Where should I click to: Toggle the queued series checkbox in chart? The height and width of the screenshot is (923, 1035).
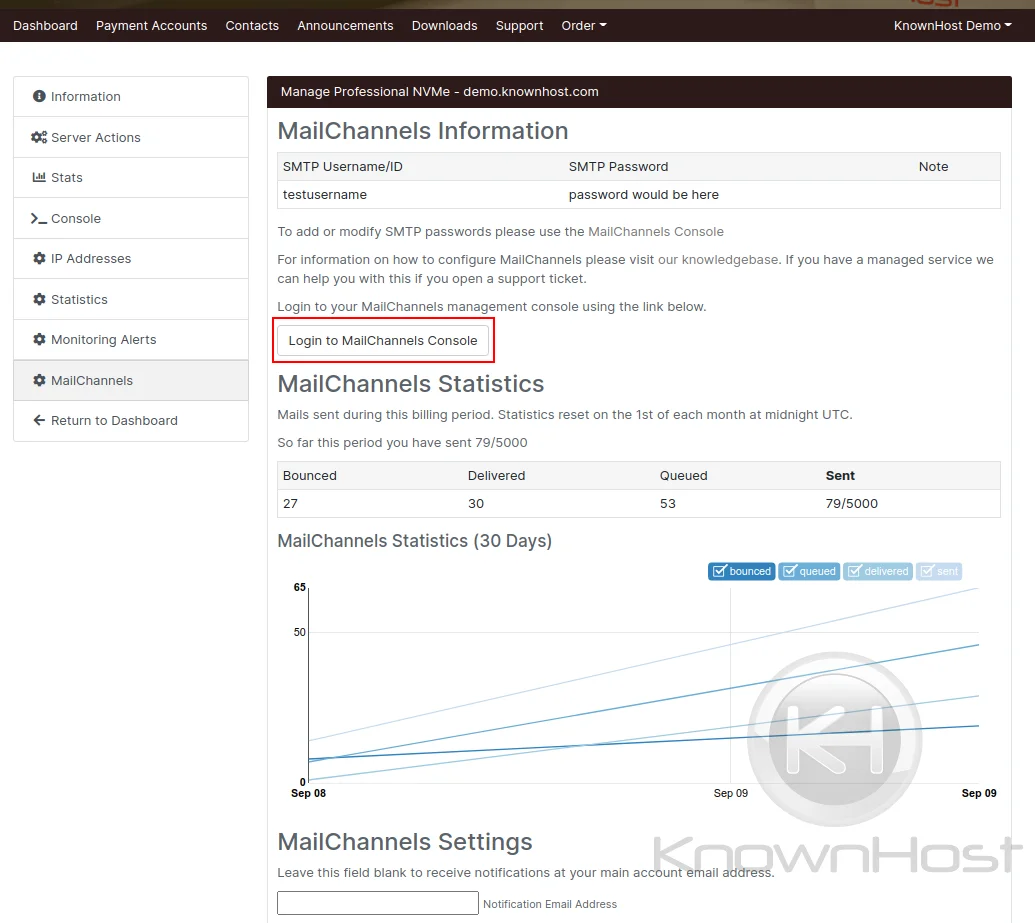pos(789,571)
